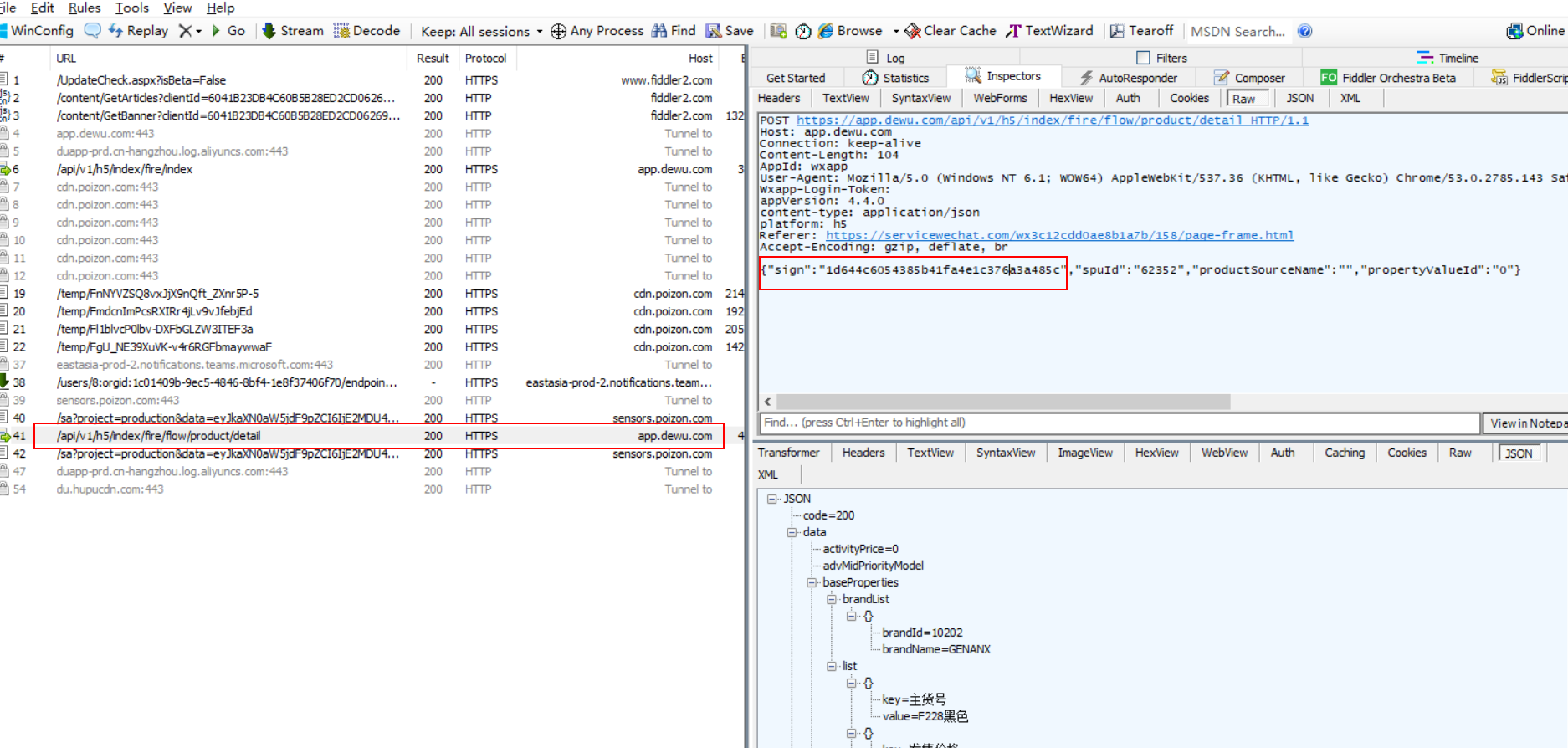Click the WinConfig toolbar icon
The height and width of the screenshot is (748, 1568).
click(x=38, y=31)
